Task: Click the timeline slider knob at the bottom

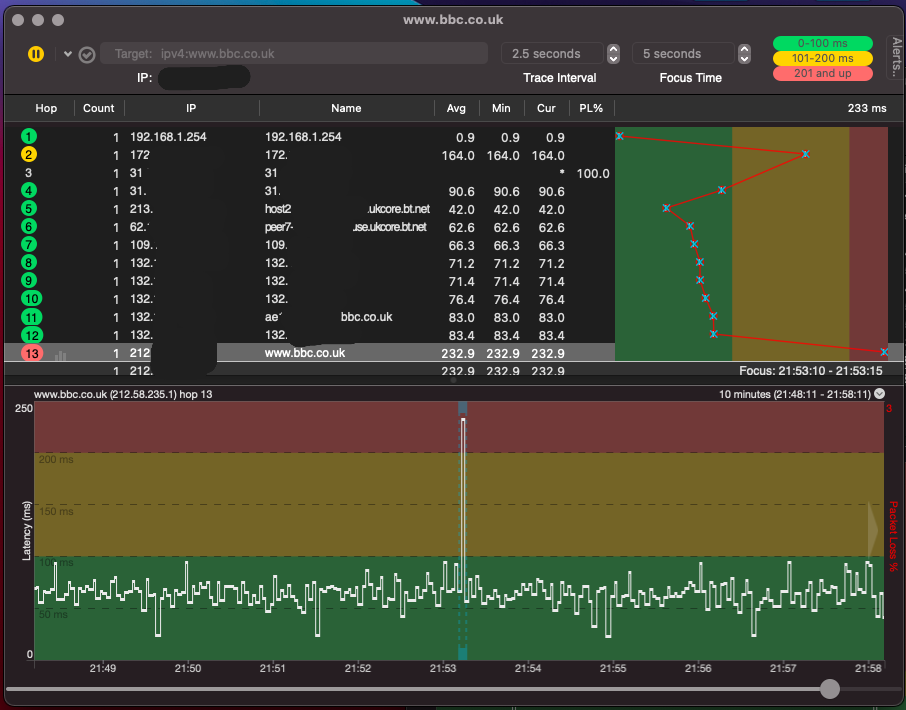Action: tap(829, 688)
